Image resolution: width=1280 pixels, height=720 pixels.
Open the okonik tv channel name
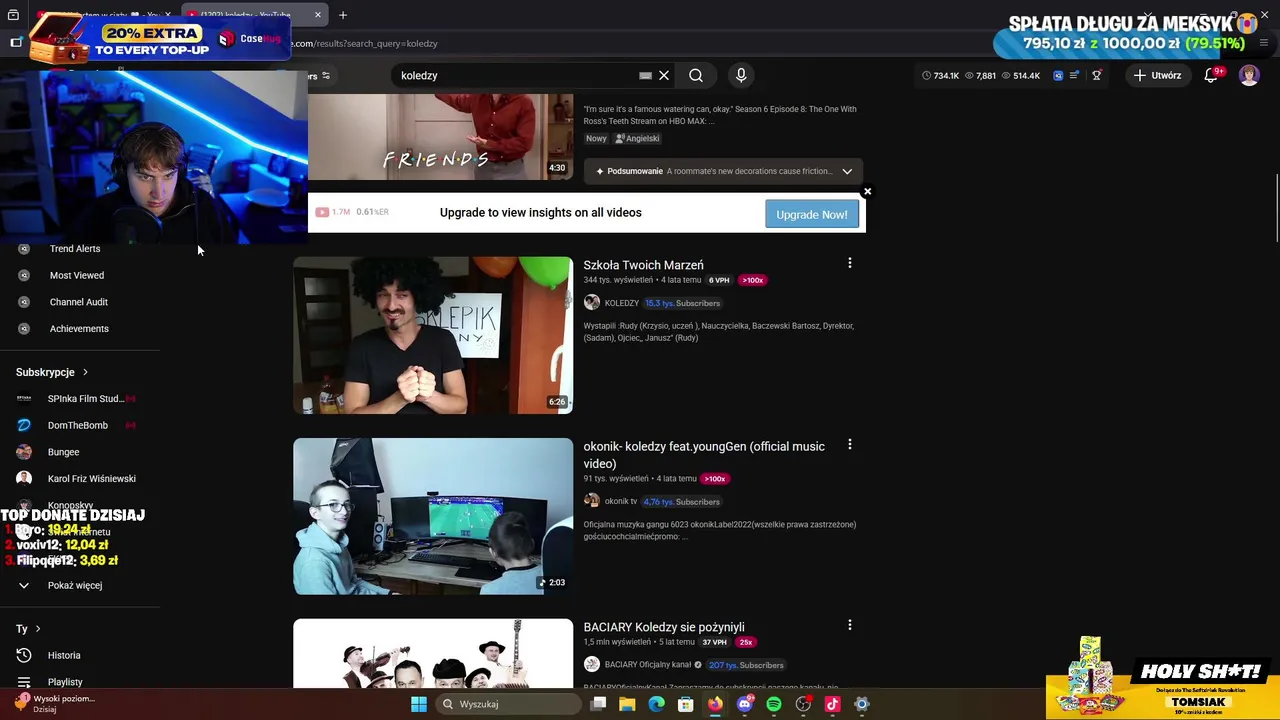tap(620, 501)
